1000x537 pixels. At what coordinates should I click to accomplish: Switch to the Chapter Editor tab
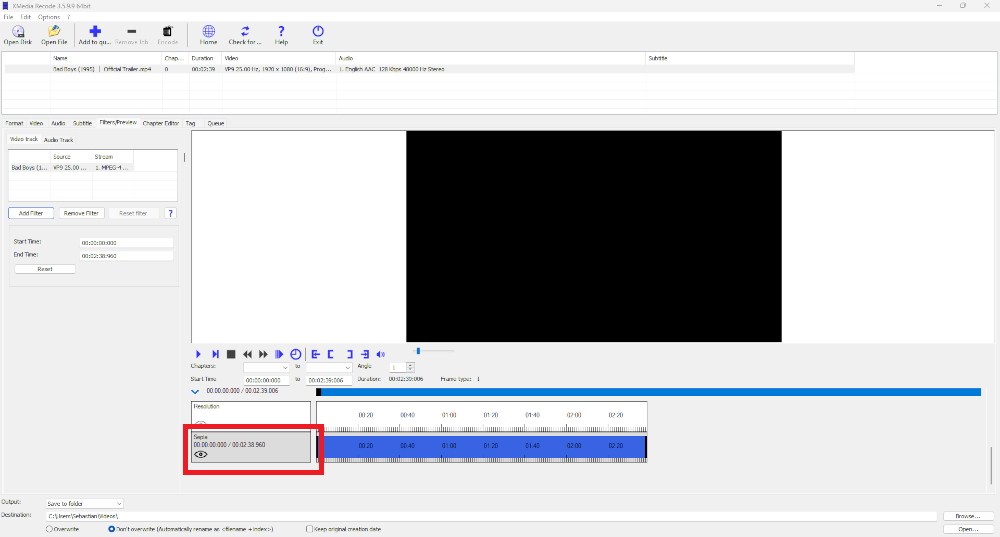click(161, 123)
